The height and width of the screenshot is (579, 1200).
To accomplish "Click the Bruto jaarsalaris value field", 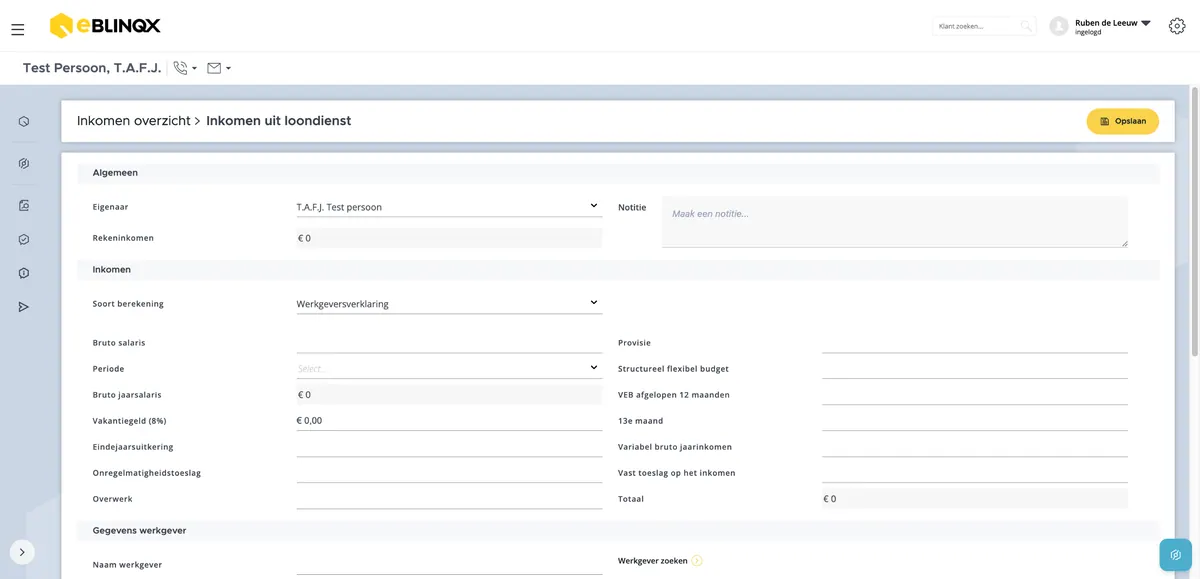I will [449, 394].
